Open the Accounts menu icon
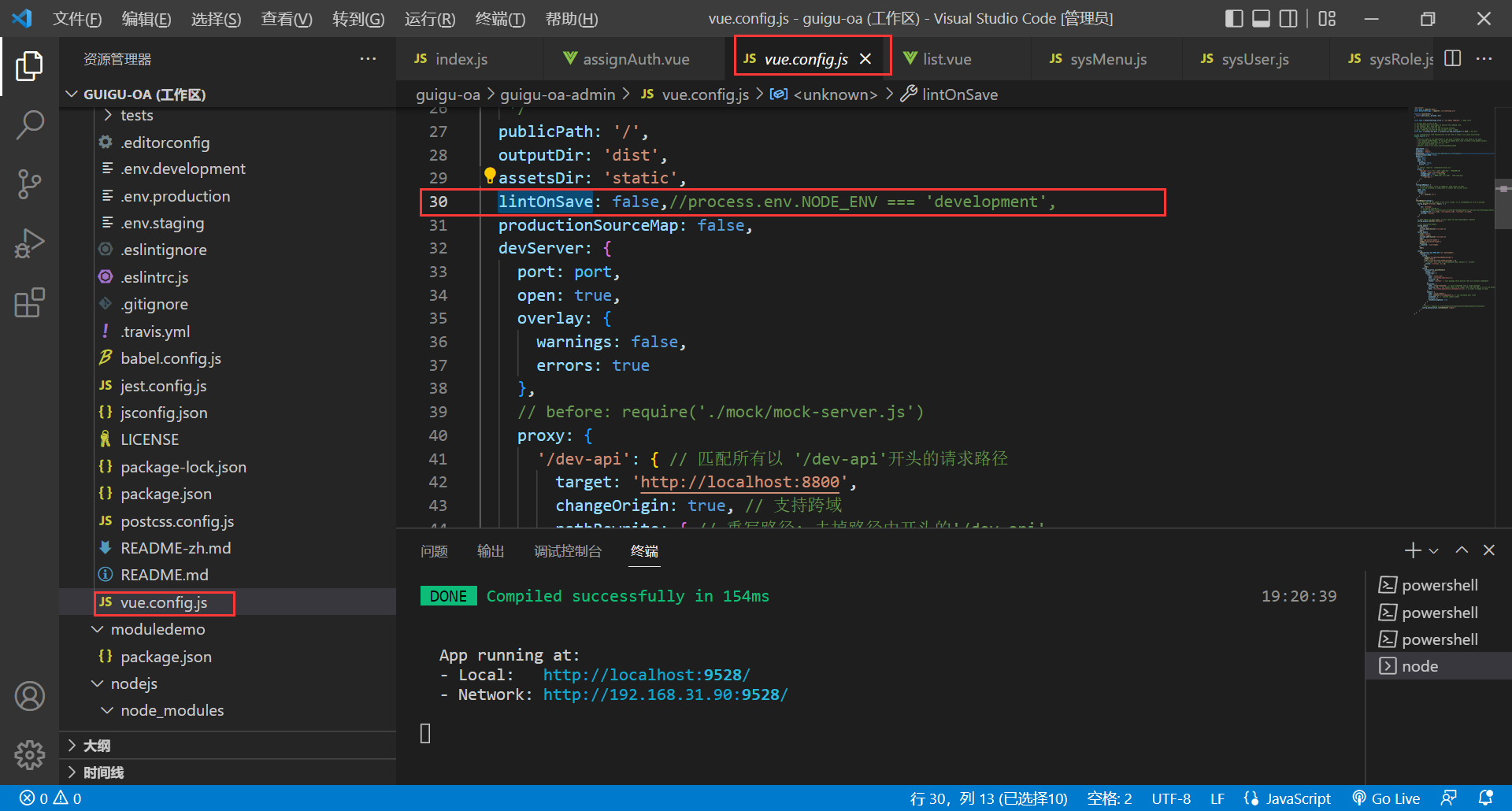Image resolution: width=1512 pixels, height=811 pixels. coord(29,696)
